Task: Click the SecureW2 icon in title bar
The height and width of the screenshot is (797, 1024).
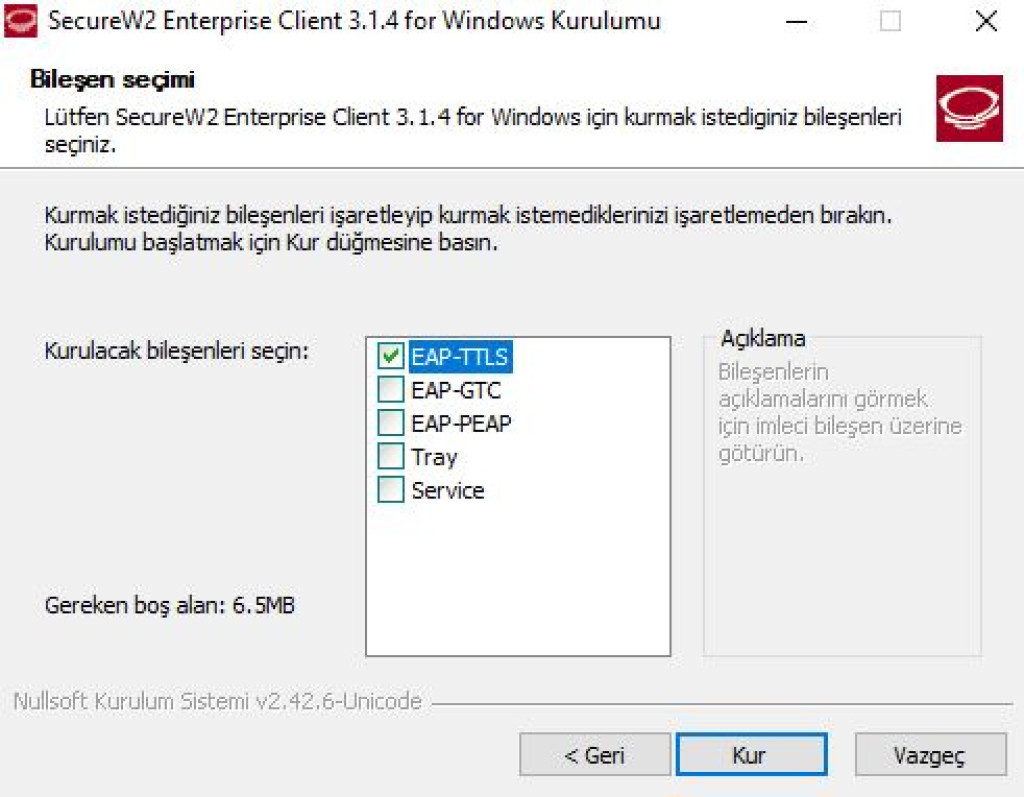Action: [20, 21]
